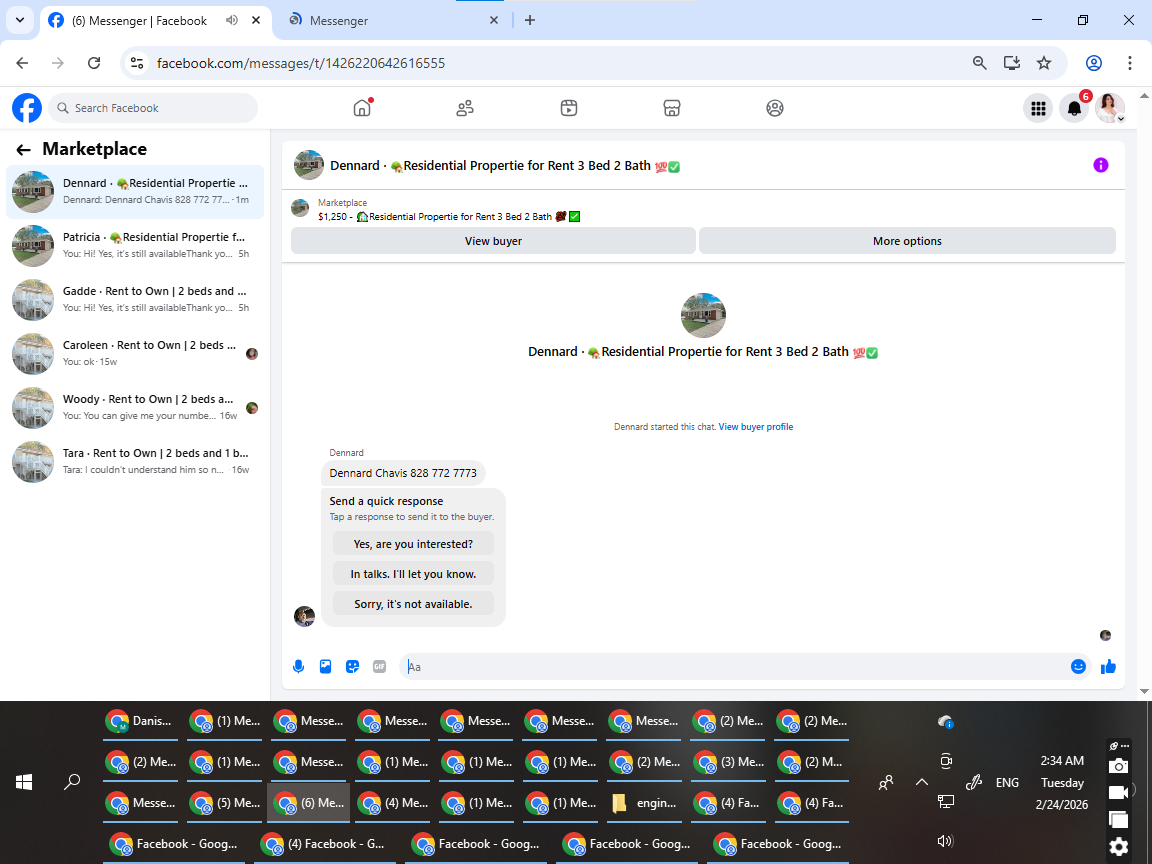Image resolution: width=1152 pixels, height=864 pixels.
Task: Click the More options button
Action: click(907, 241)
